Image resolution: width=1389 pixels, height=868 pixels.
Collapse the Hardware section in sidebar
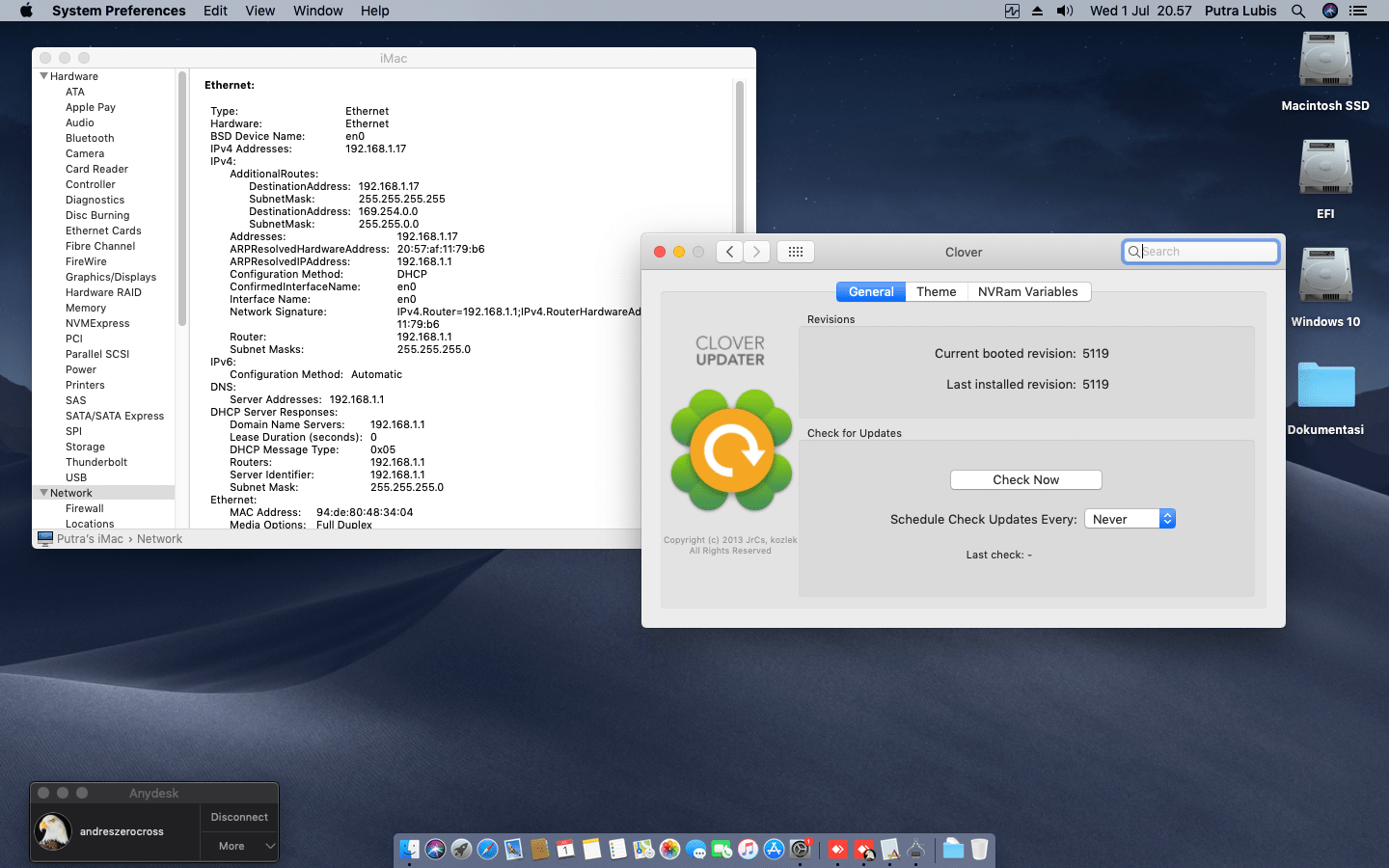point(43,75)
